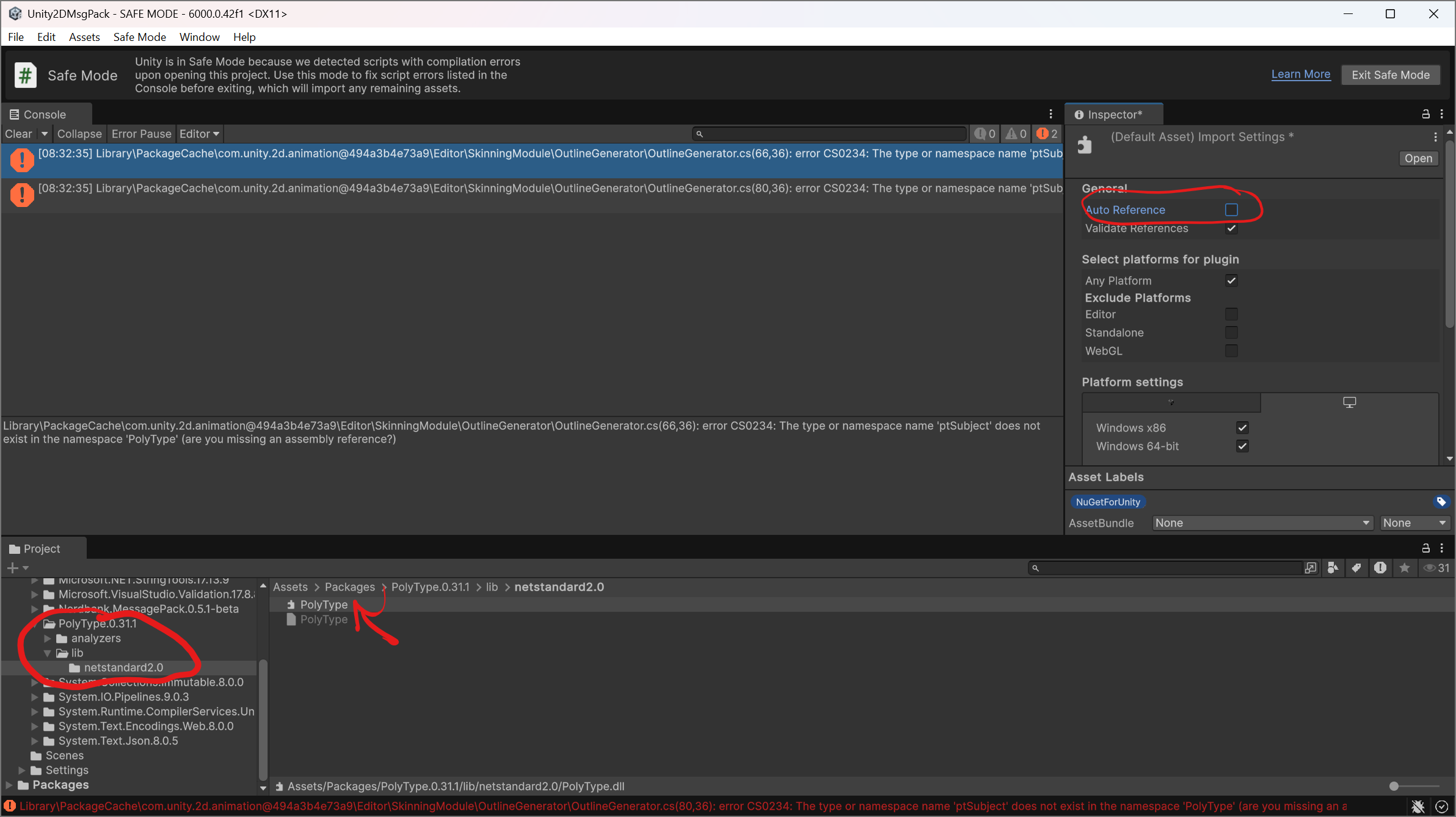
Task: Open the Project panel options menu
Action: click(x=1442, y=548)
